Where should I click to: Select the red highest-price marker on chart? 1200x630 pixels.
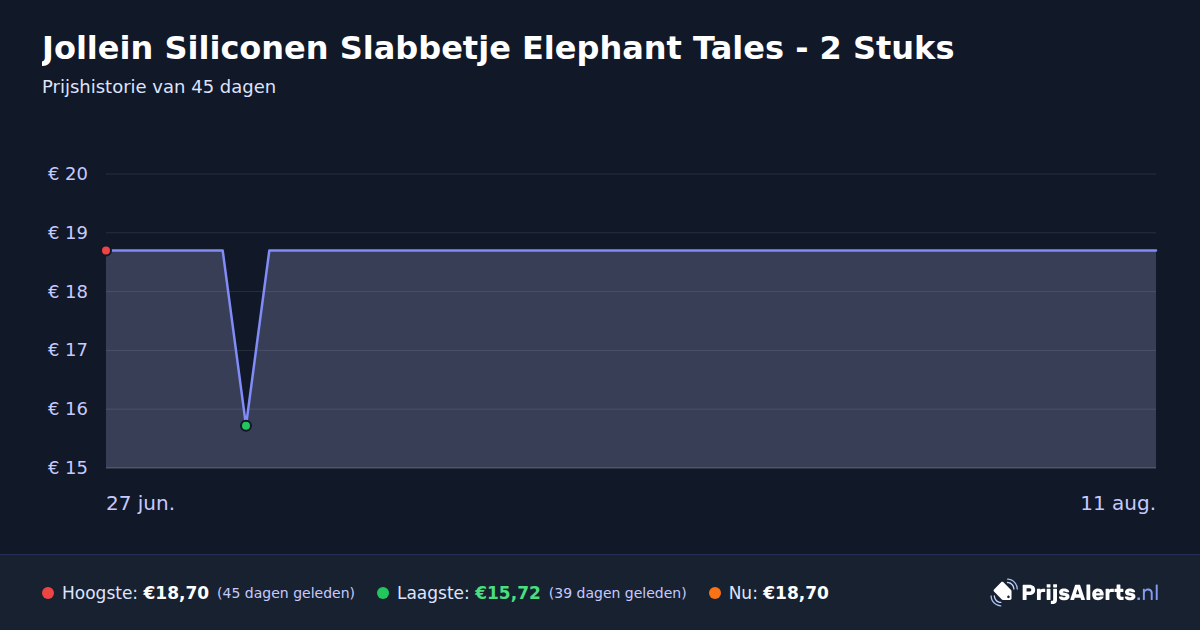click(106, 251)
